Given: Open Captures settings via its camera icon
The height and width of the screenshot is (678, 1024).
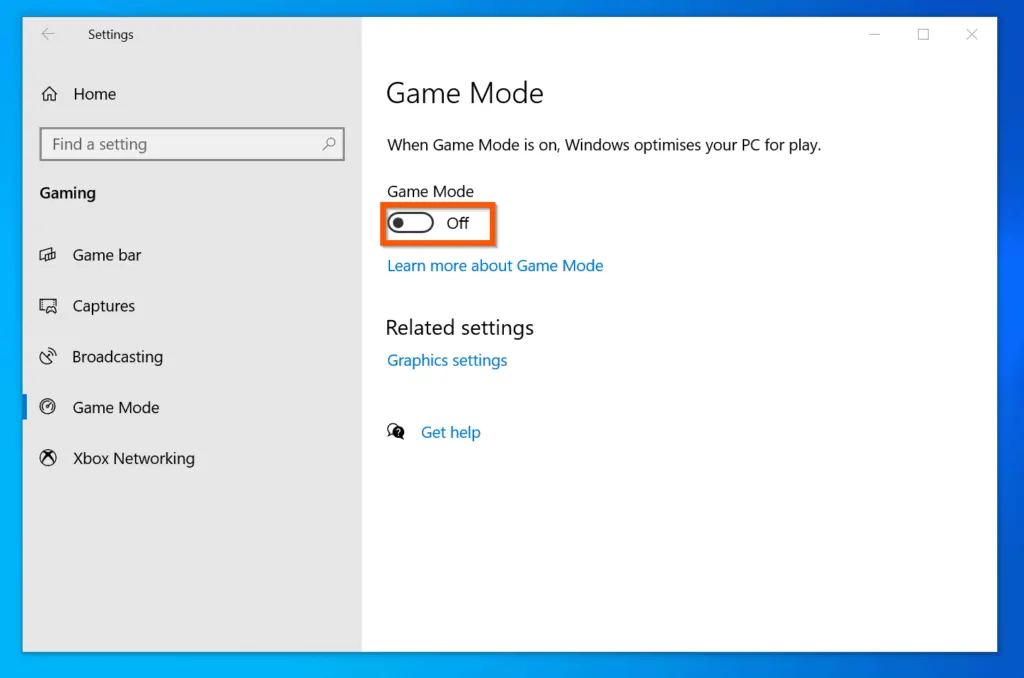Looking at the screenshot, I should (x=48, y=306).
